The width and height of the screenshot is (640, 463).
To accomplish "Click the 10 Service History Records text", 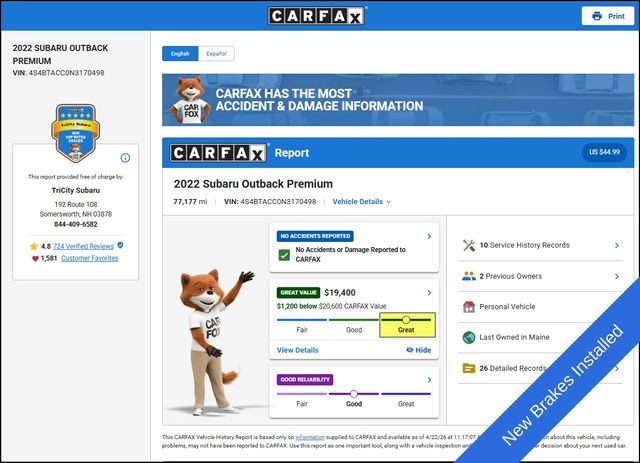I will point(524,245).
